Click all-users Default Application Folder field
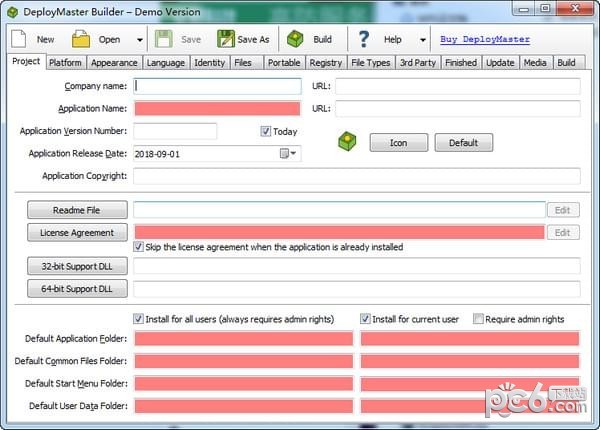600x430 pixels. click(244, 339)
